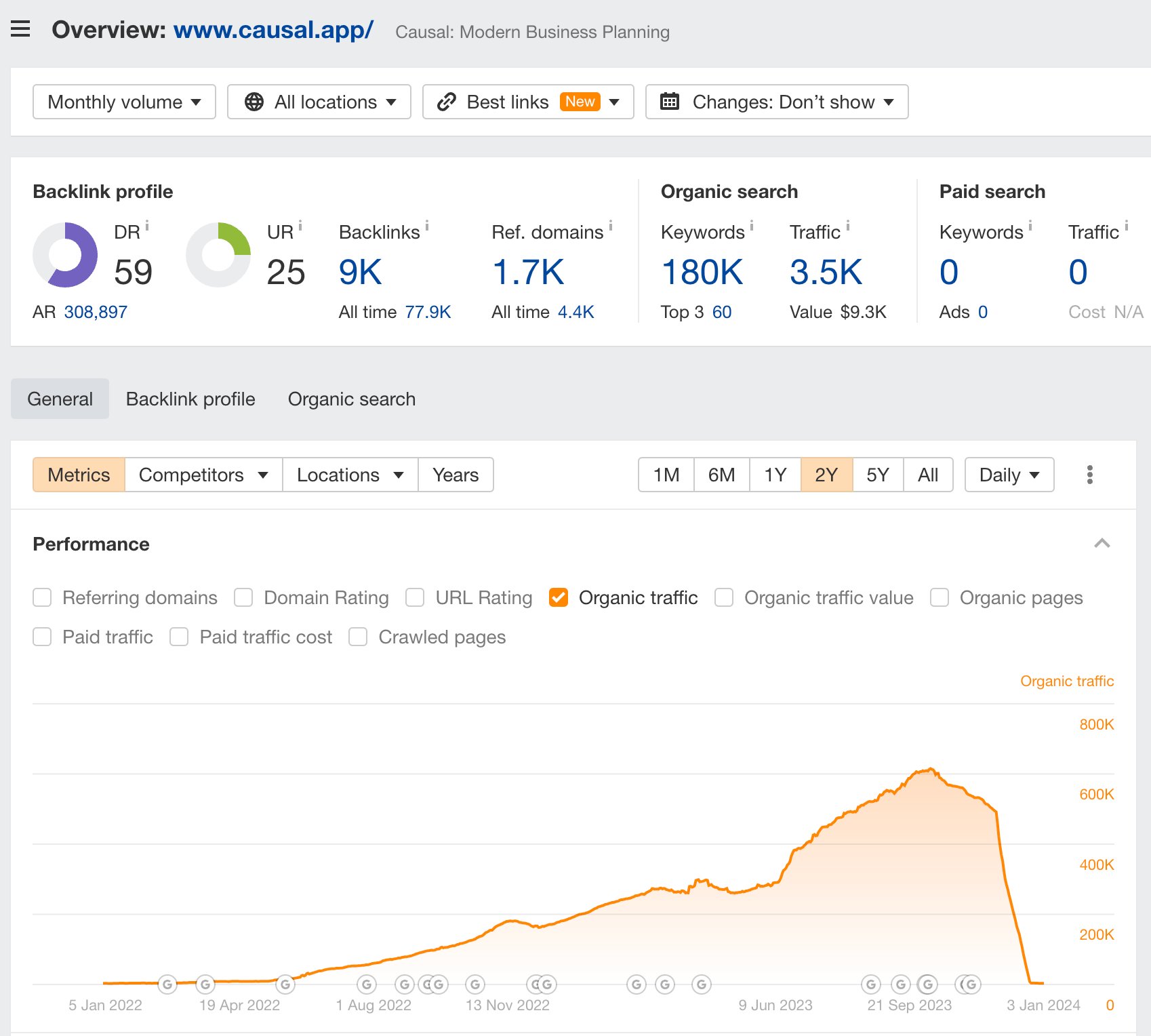Open Daily granularity dropdown

pyautogui.click(x=1009, y=475)
